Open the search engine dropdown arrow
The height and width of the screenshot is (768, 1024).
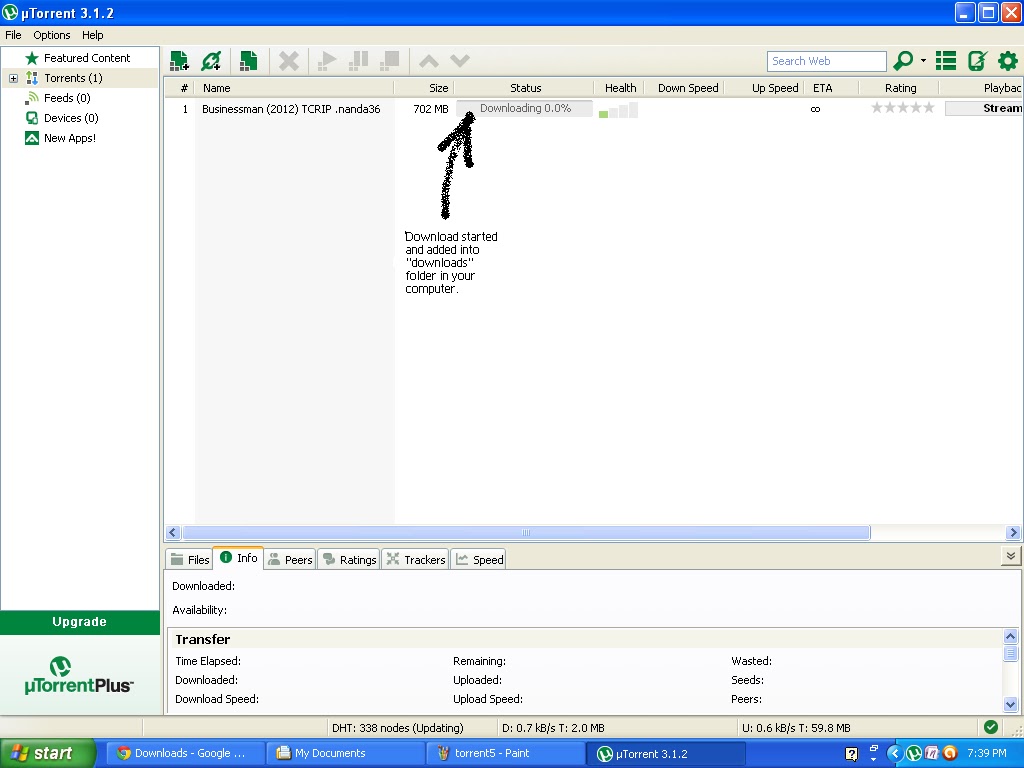pos(923,61)
